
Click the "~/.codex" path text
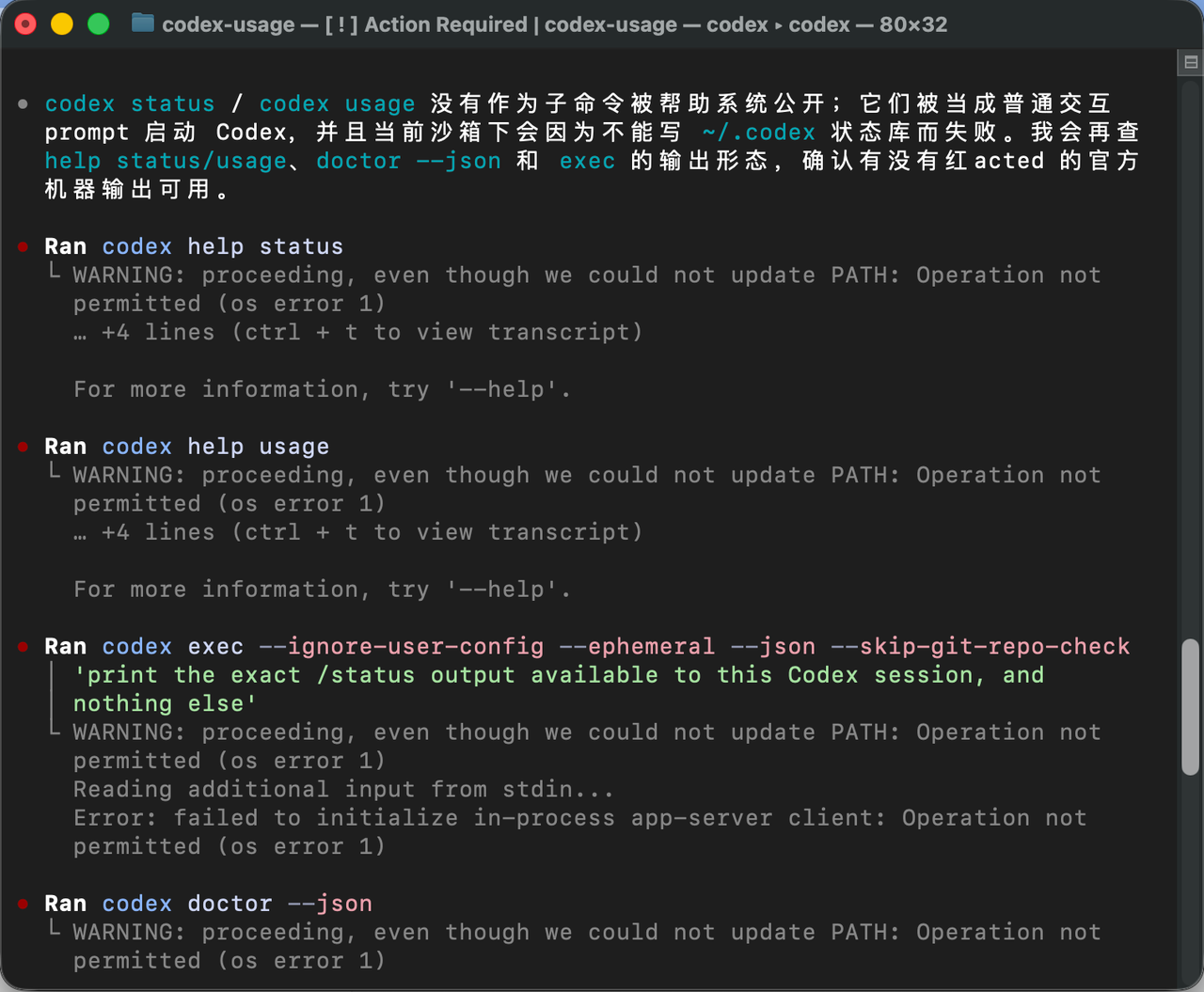tap(758, 133)
